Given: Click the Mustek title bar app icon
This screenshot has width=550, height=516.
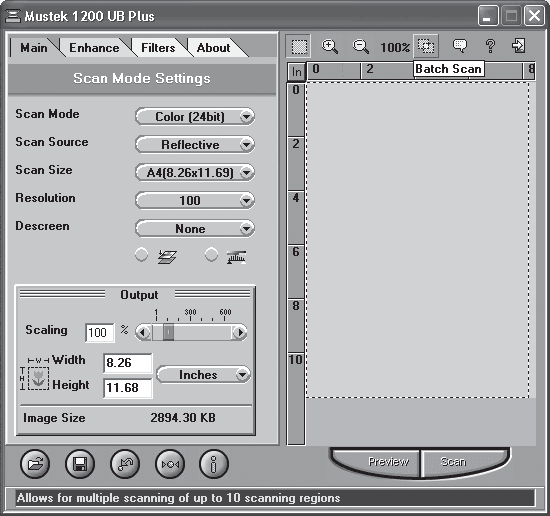Looking at the screenshot, I should pyautogui.click(x=13, y=16).
